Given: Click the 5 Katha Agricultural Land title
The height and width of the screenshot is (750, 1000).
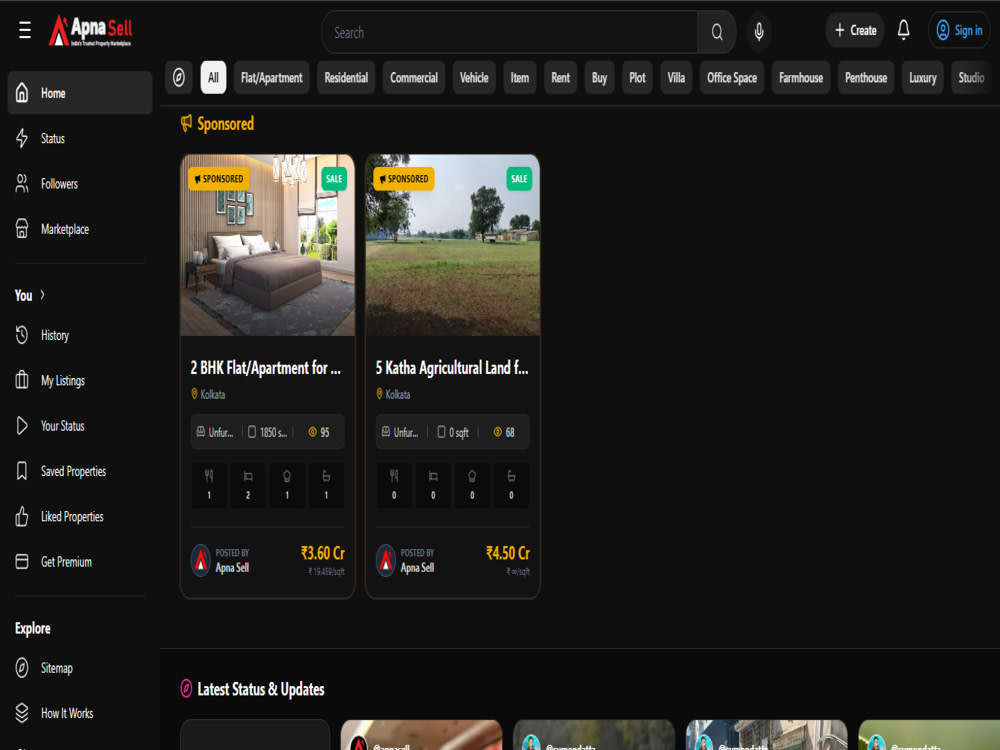Looking at the screenshot, I should (x=452, y=368).
